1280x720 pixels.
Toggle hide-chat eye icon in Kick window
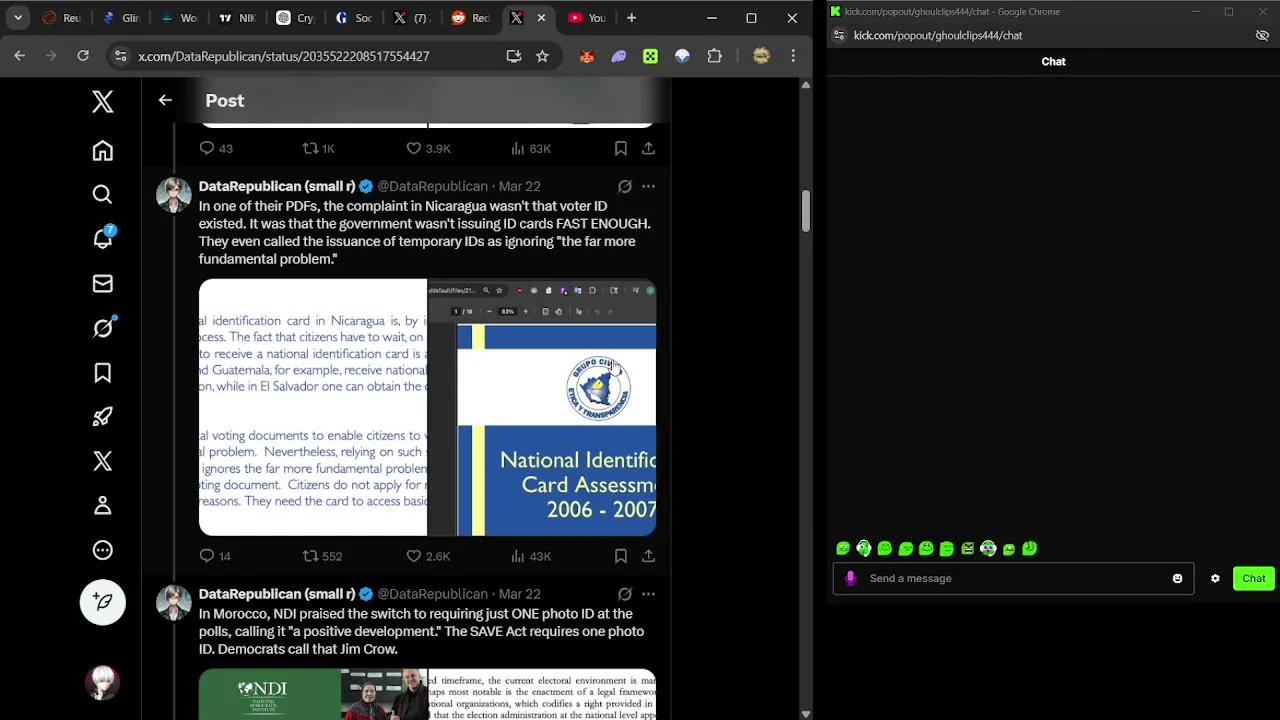pos(1262,35)
